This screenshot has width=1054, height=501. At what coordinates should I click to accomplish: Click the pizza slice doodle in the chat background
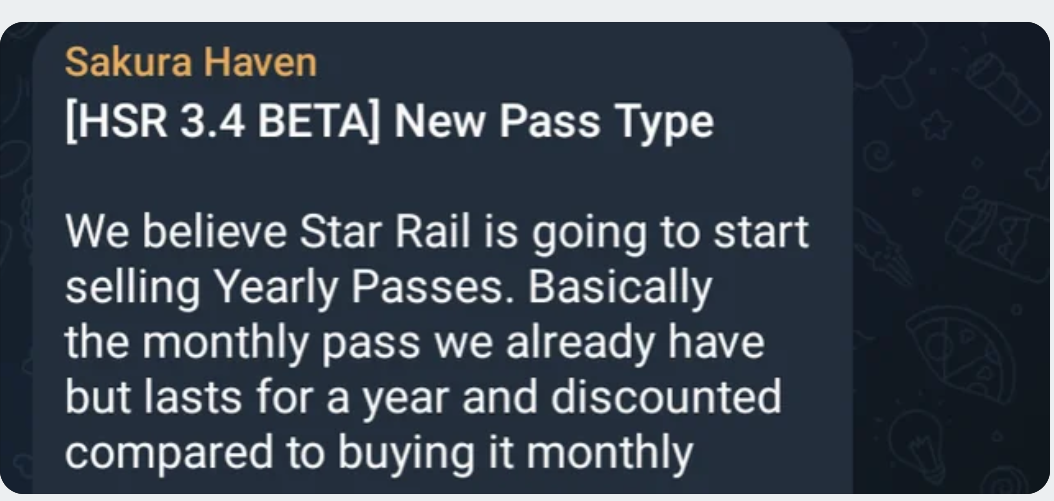(x=961, y=353)
